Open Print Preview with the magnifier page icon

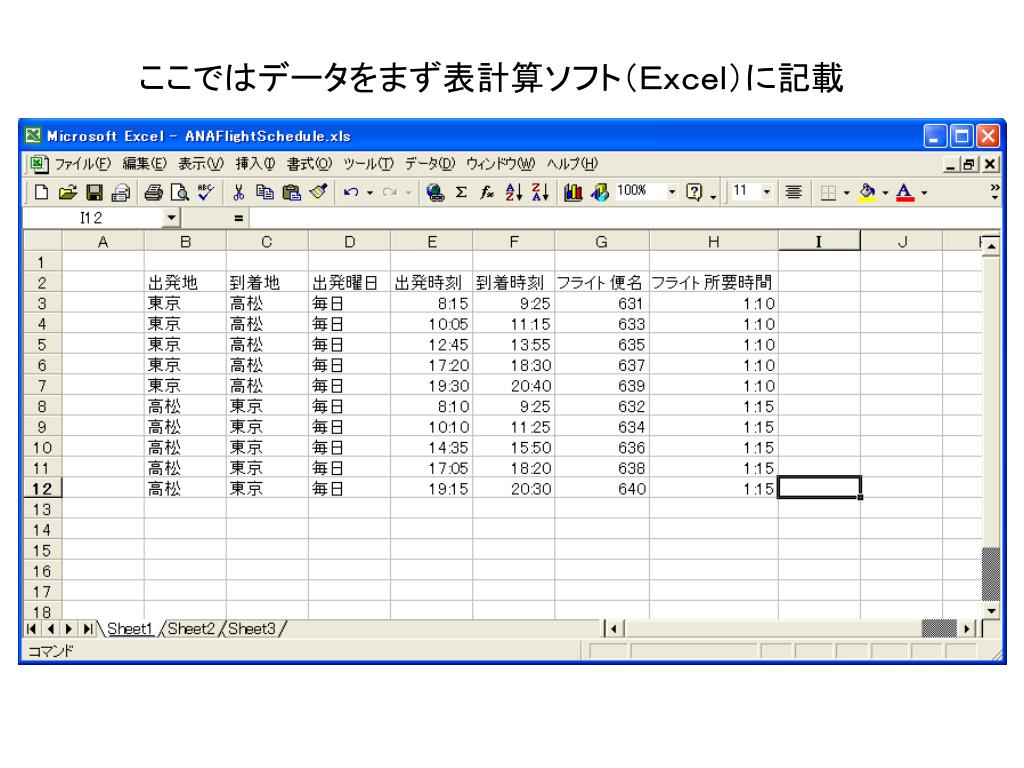pyautogui.click(x=180, y=192)
